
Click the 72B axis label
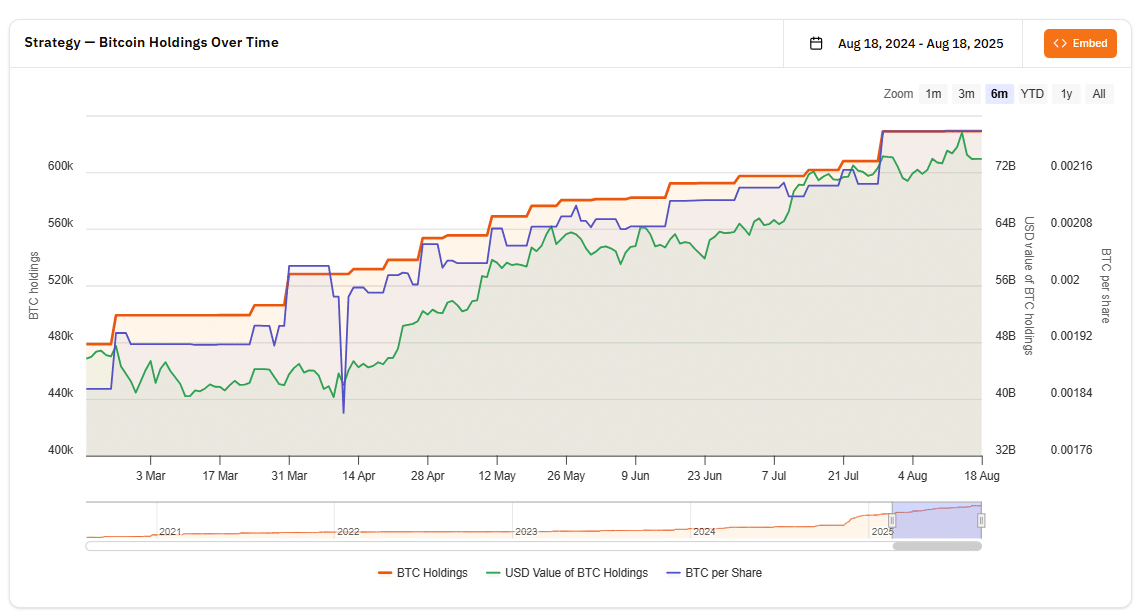[1005, 166]
